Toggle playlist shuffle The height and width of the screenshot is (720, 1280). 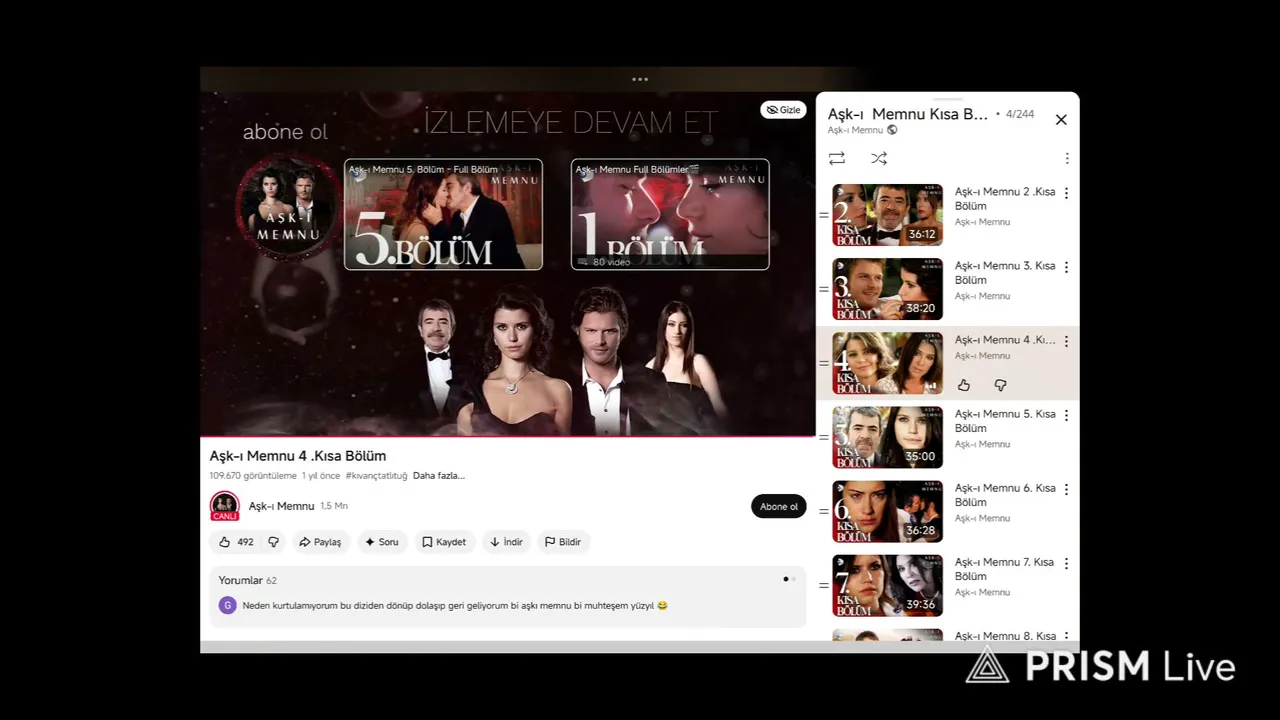coord(879,158)
